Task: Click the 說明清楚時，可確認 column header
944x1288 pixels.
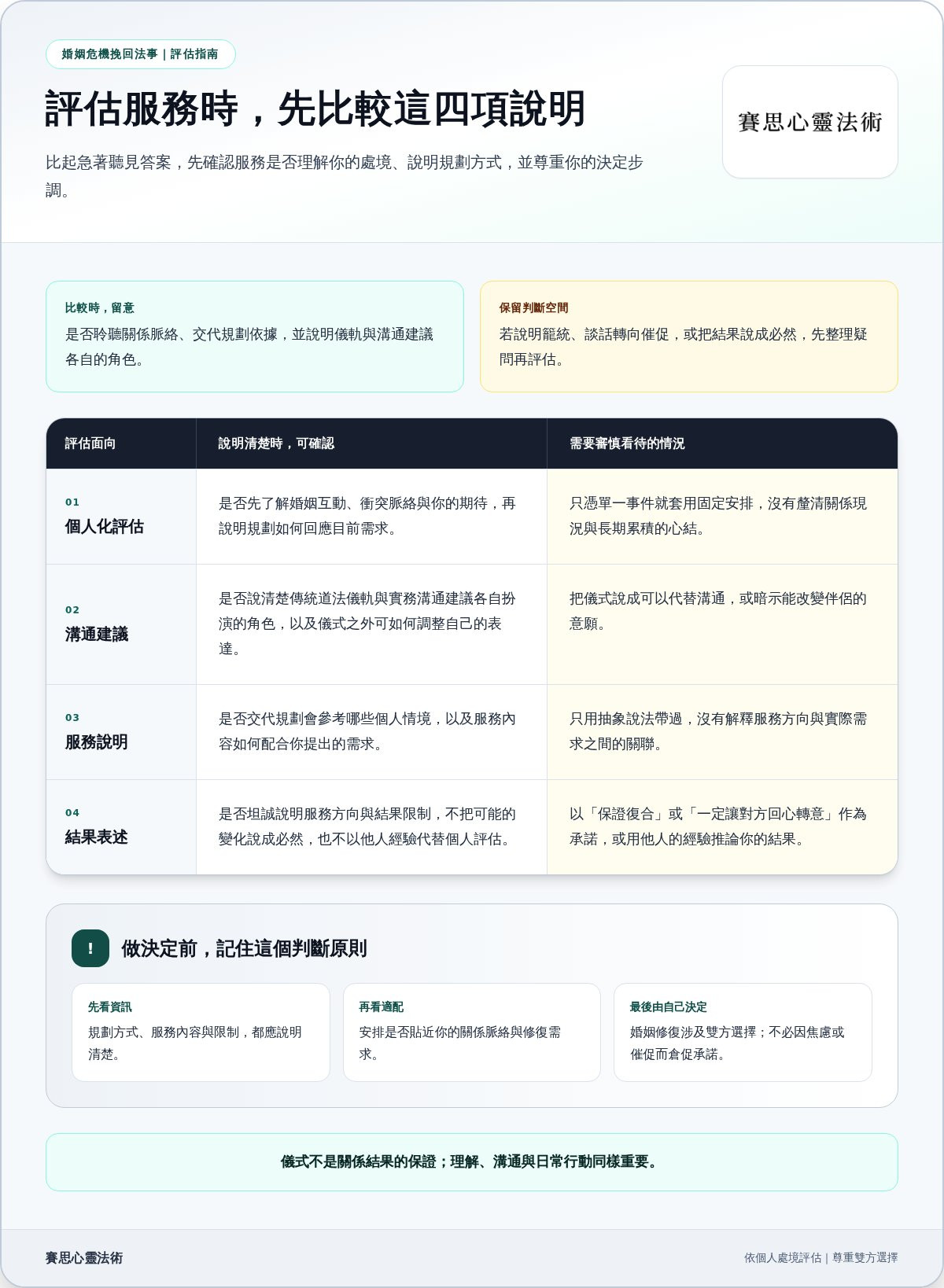Action: click(276, 443)
